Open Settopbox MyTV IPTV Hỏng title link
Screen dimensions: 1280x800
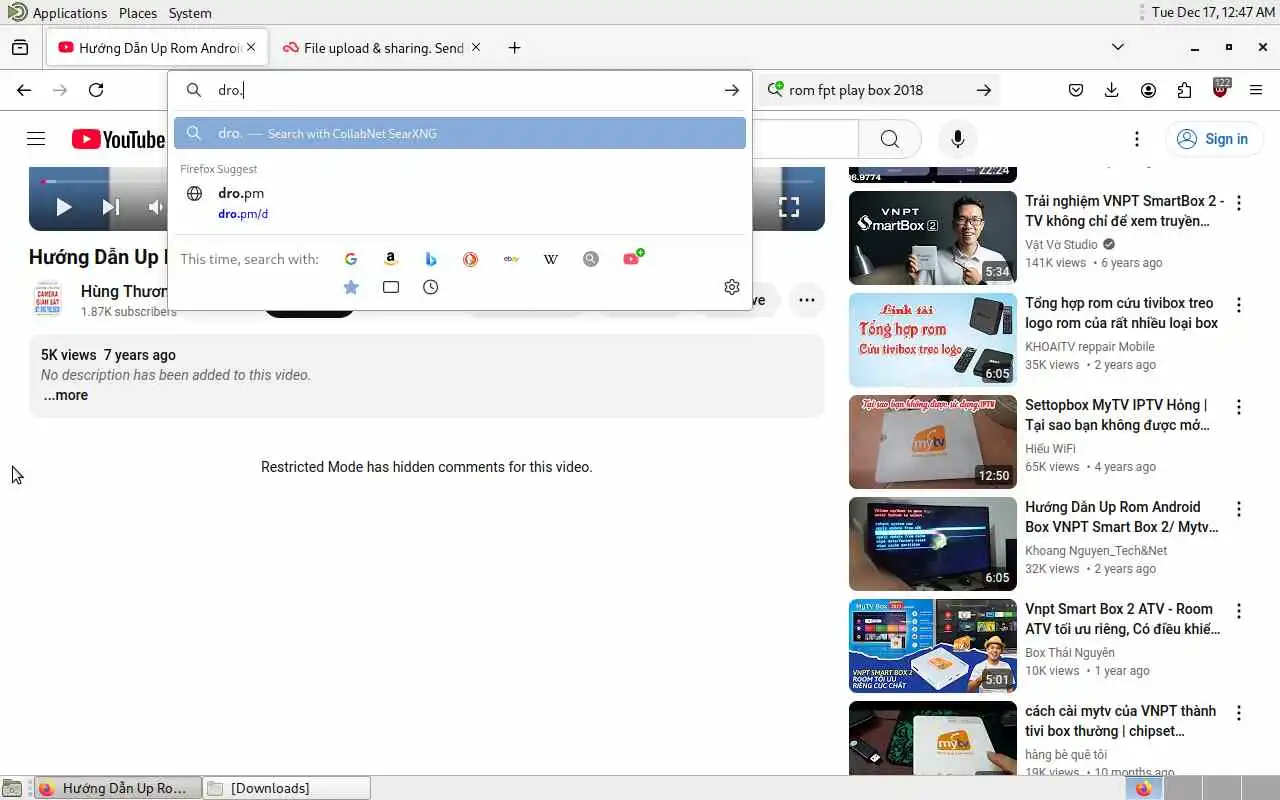coord(1117,415)
